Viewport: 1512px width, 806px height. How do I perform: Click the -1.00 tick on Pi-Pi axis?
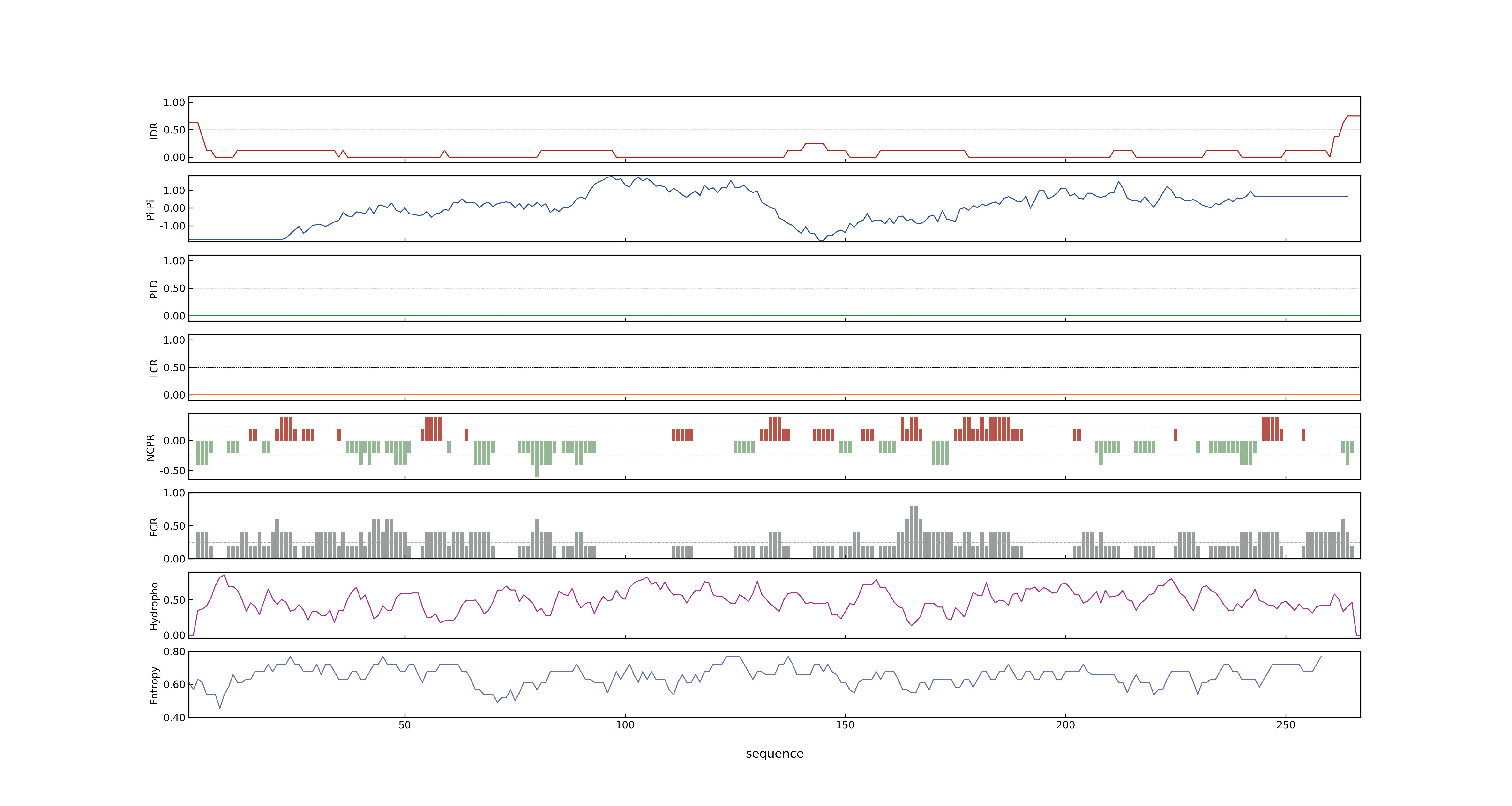click(x=172, y=226)
